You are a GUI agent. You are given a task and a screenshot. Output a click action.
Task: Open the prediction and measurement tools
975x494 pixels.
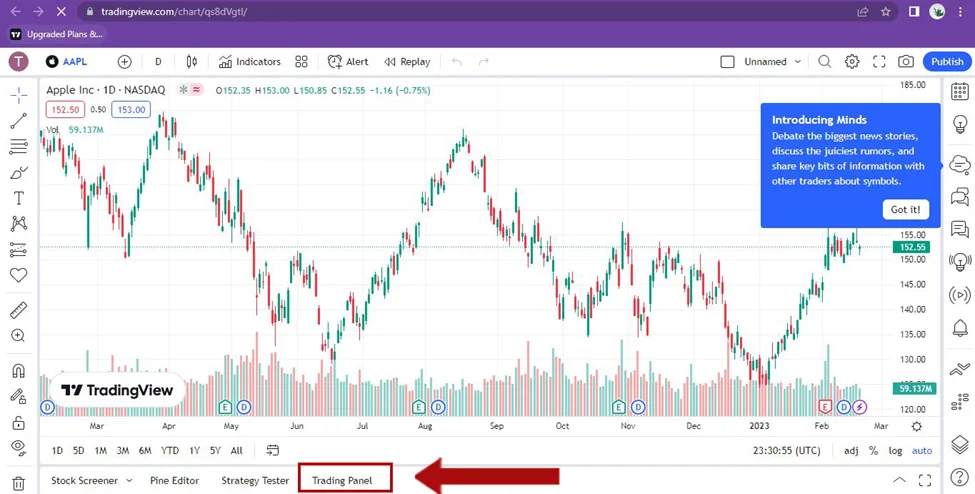tap(19, 249)
